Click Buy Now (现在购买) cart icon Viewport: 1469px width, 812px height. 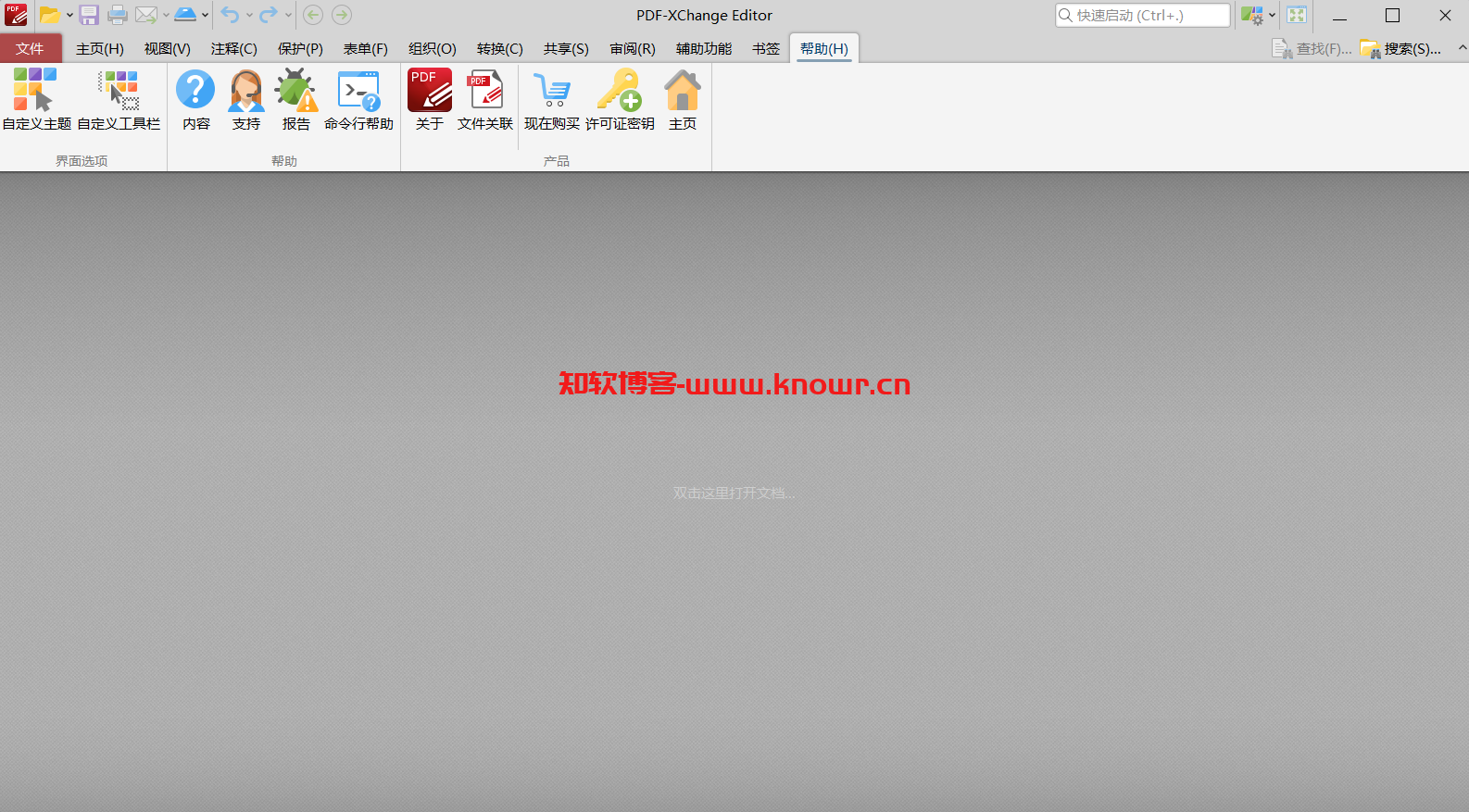pos(552,100)
